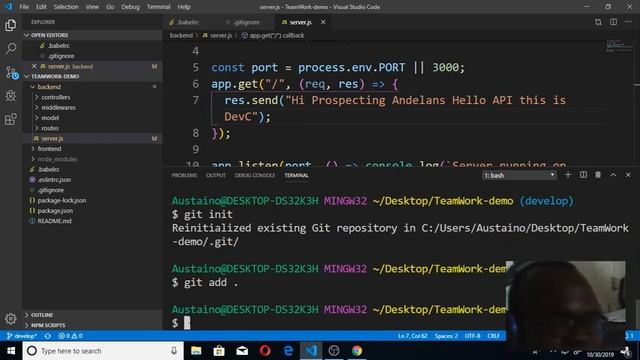Open server.js in the backend tree
The image size is (640, 360).
click(93, 138)
